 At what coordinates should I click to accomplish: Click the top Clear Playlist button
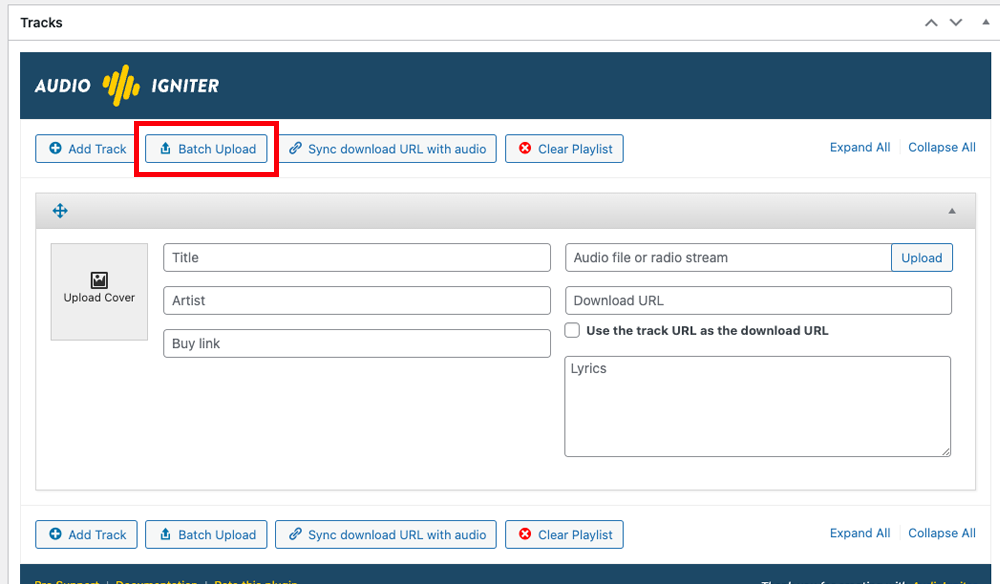tap(564, 149)
